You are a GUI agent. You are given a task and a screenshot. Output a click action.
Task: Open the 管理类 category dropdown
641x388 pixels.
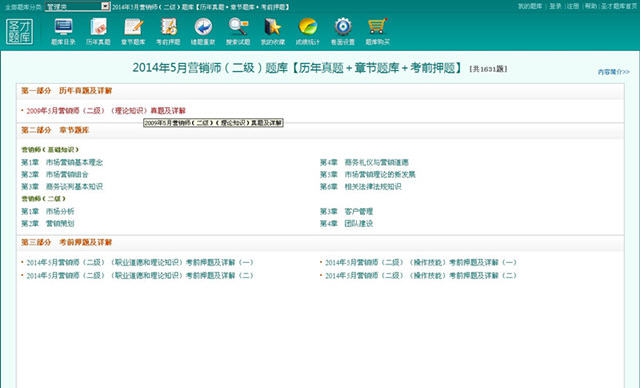[77, 6]
